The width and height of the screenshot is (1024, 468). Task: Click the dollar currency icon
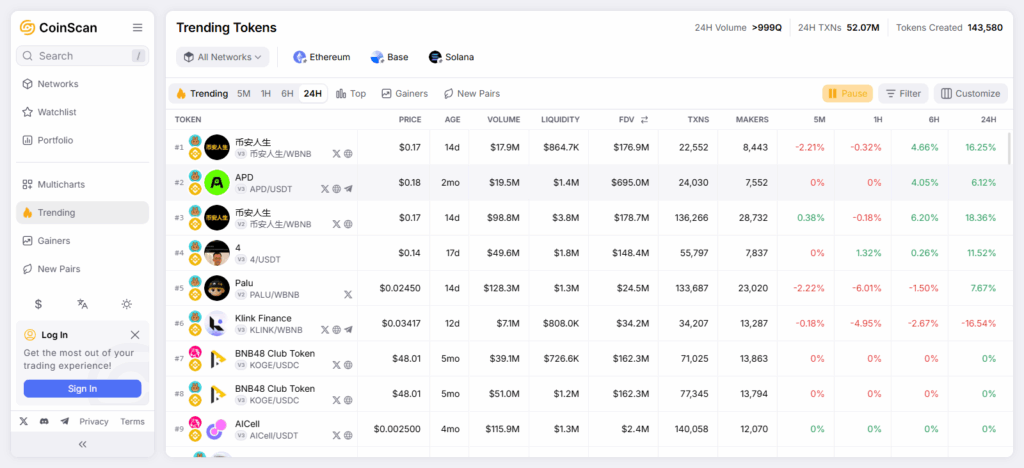[x=39, y=304]
